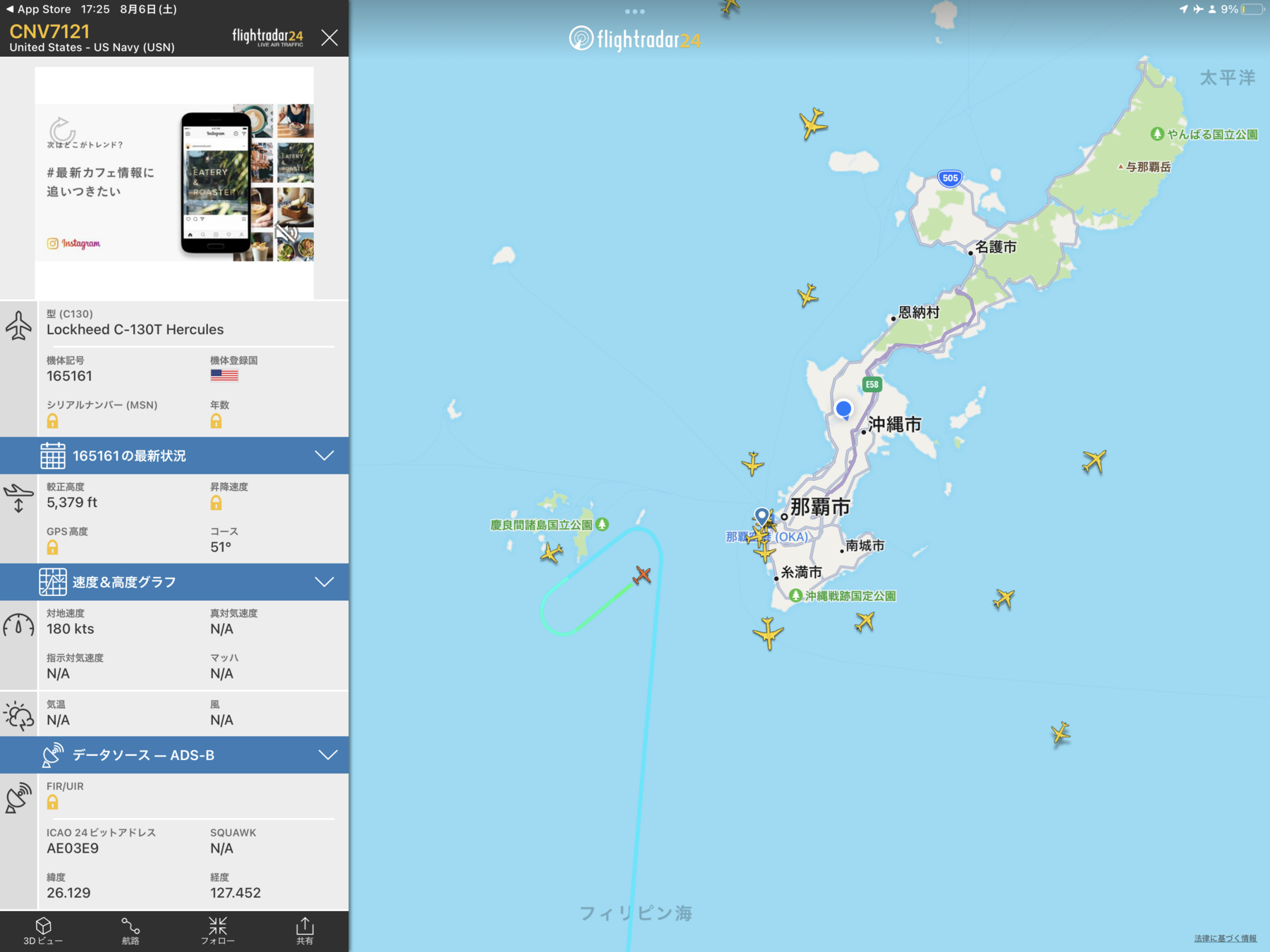Select the red tracked aircraft on map
Viewport: 1270px width, 952px height.
pyautogui.click(x=642, y=575)
